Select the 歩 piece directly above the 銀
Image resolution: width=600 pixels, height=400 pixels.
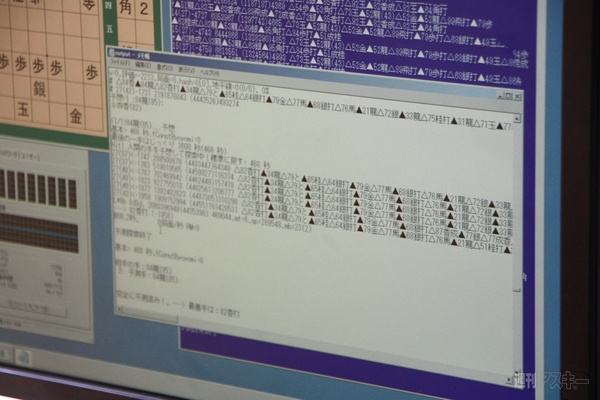[x=38, y=66]
